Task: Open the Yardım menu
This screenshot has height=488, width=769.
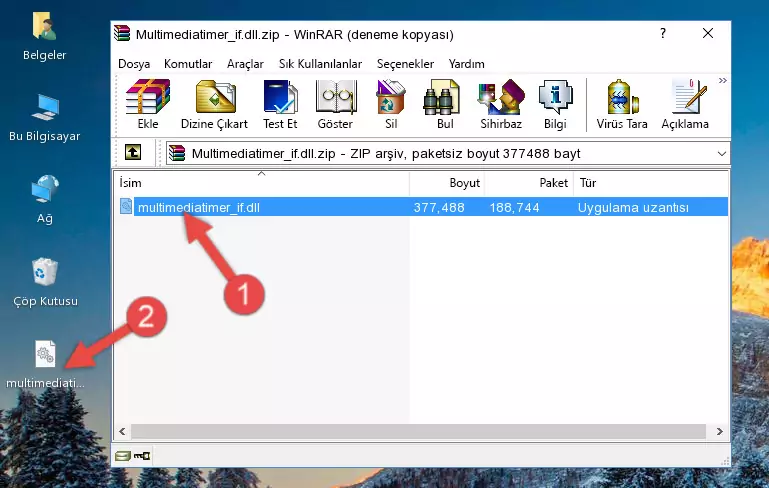Action: (466, 64)
